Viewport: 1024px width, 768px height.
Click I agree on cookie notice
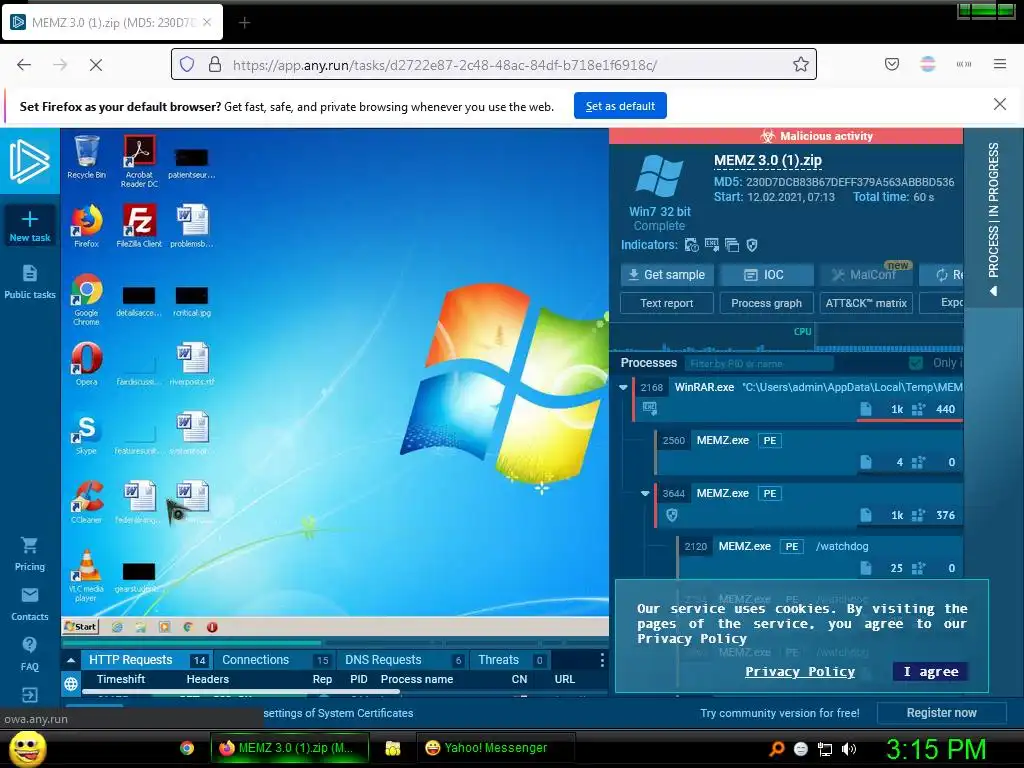tap(931, 671)
